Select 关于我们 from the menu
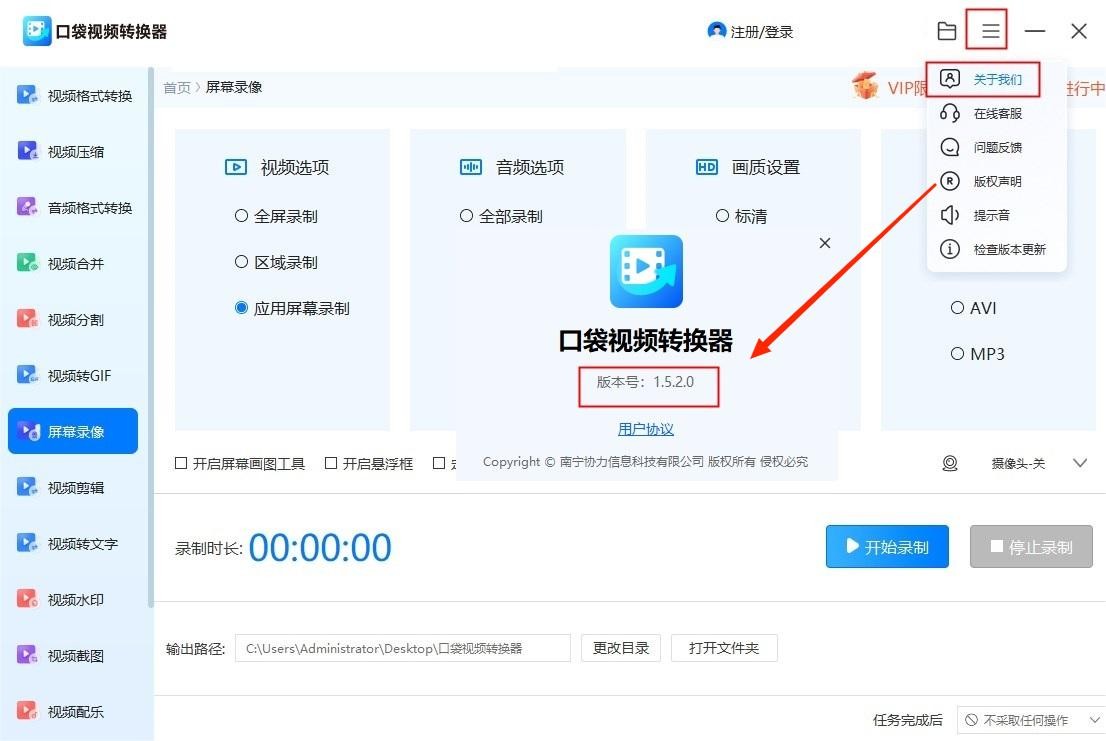Viewport: 1106px width, 741px height. pos(983,79)
